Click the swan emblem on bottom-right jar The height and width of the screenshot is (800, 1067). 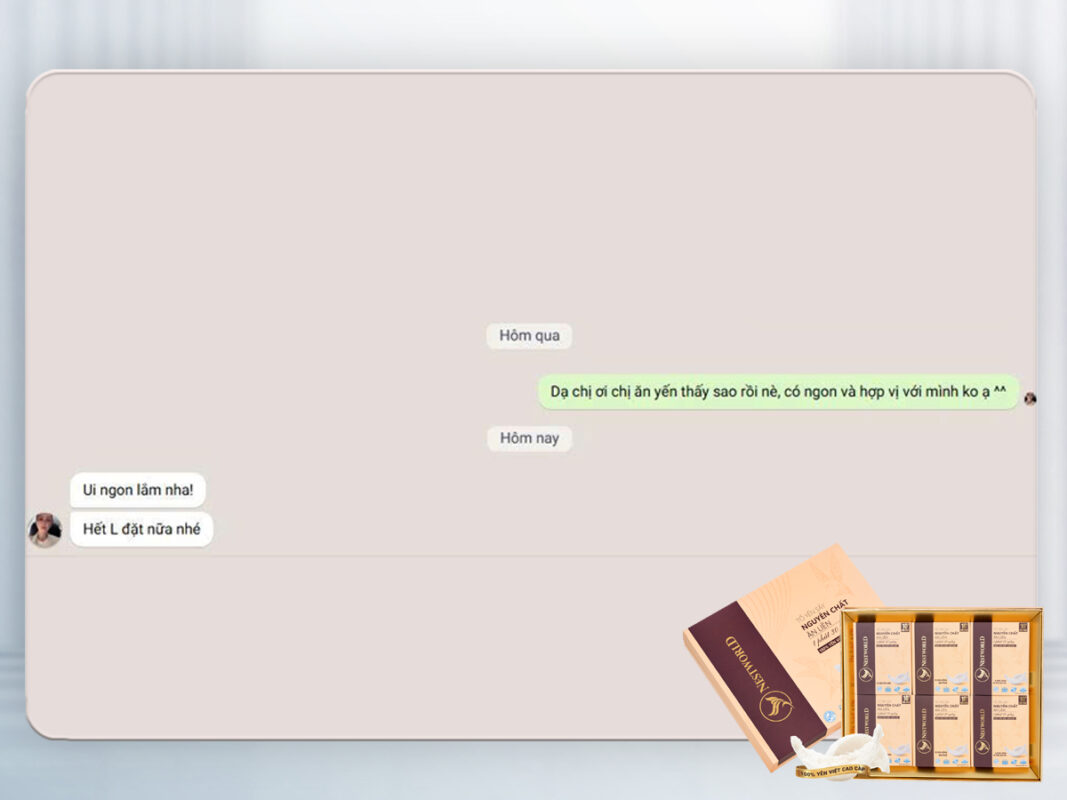[x=981, y=746]
